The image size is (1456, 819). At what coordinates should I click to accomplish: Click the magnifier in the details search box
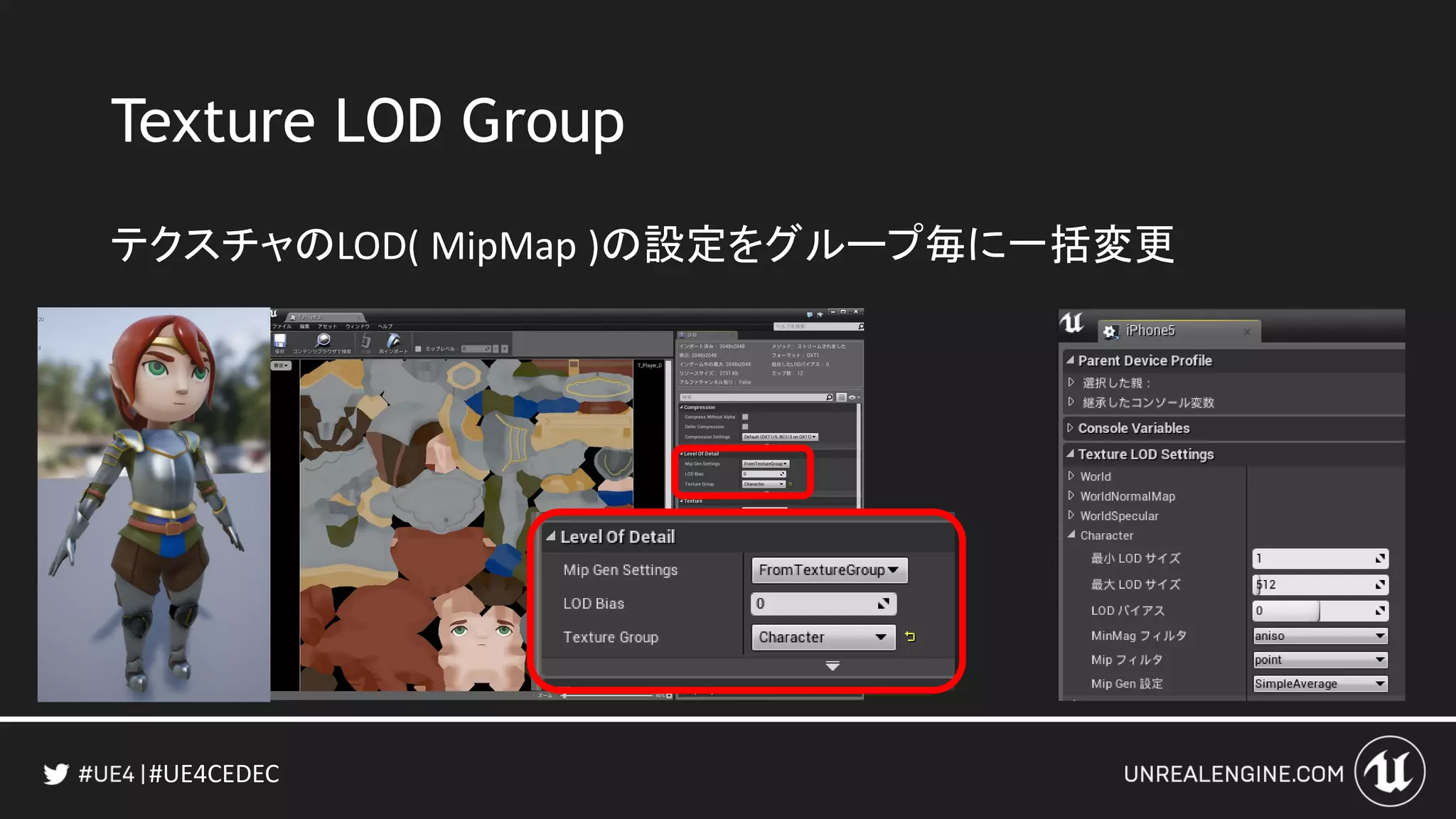829,397
